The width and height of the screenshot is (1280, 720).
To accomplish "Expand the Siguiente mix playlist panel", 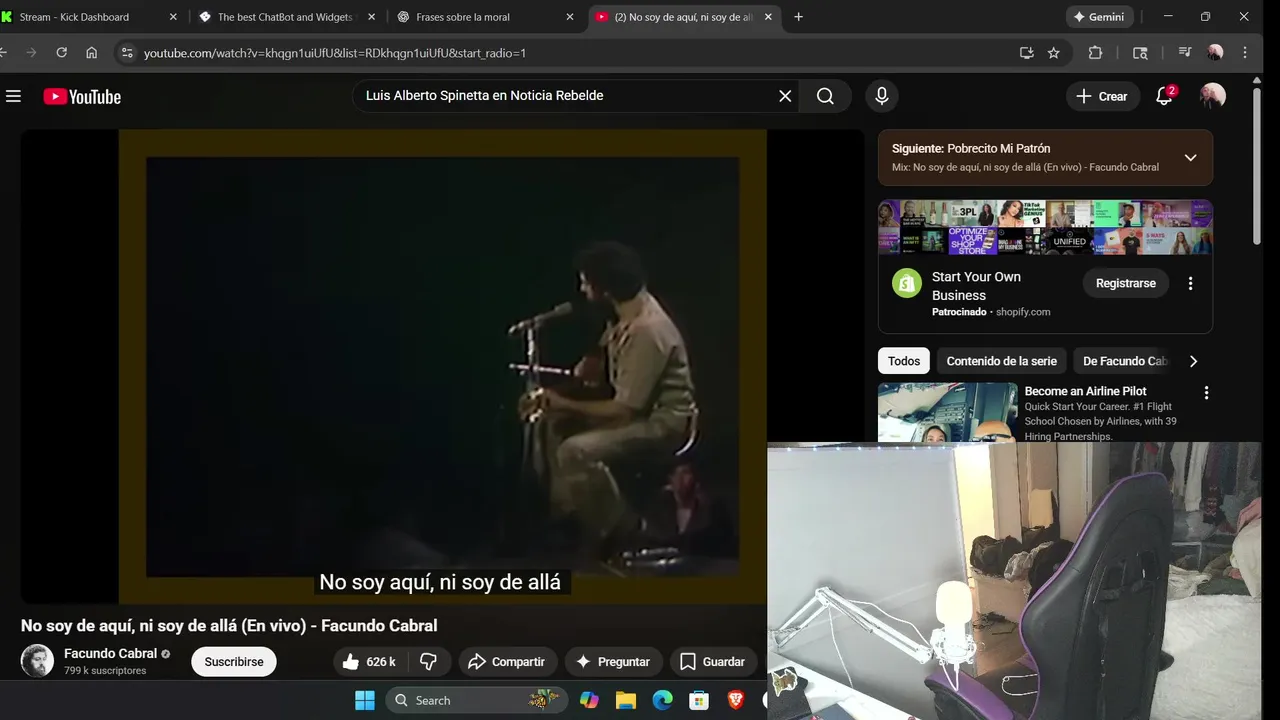I will tap(1190, 158).
